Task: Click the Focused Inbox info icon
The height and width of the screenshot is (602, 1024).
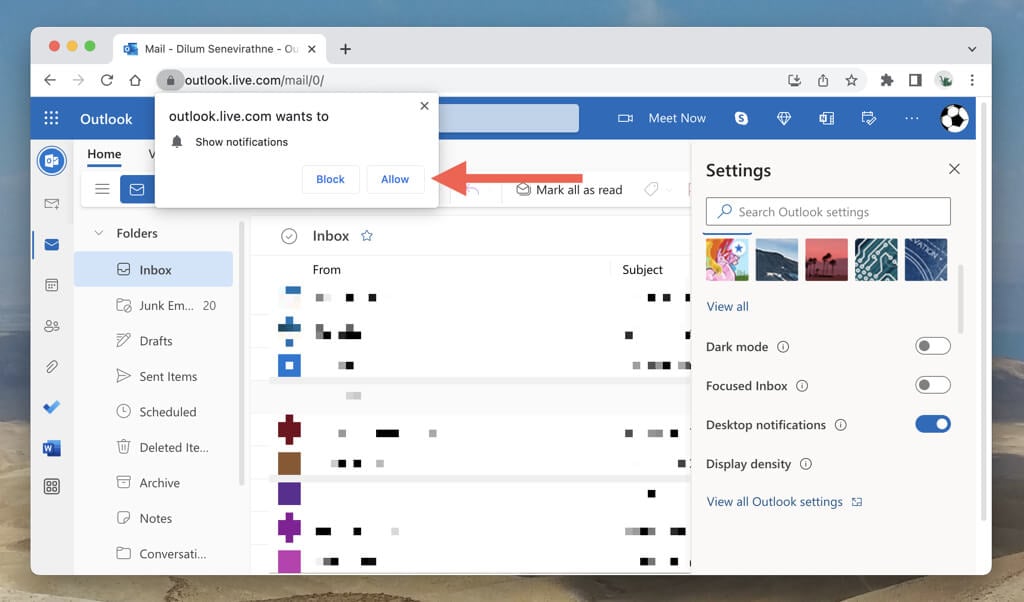Action: [x=802, y=386]
